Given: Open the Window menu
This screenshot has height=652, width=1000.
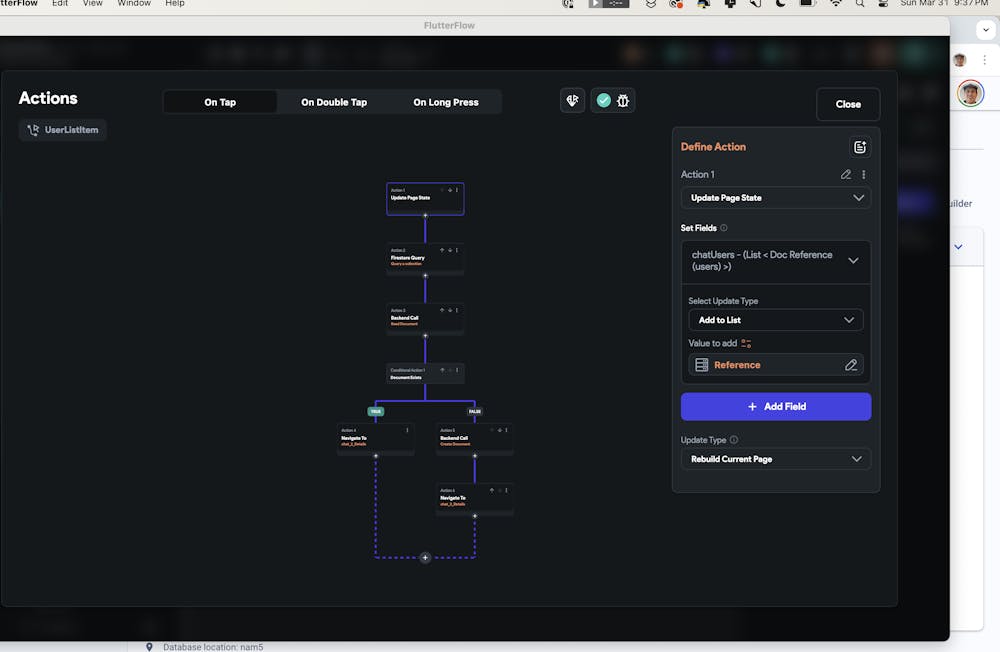Looking at the screenshot, I should pyautogui.click(x=134, y=4).
